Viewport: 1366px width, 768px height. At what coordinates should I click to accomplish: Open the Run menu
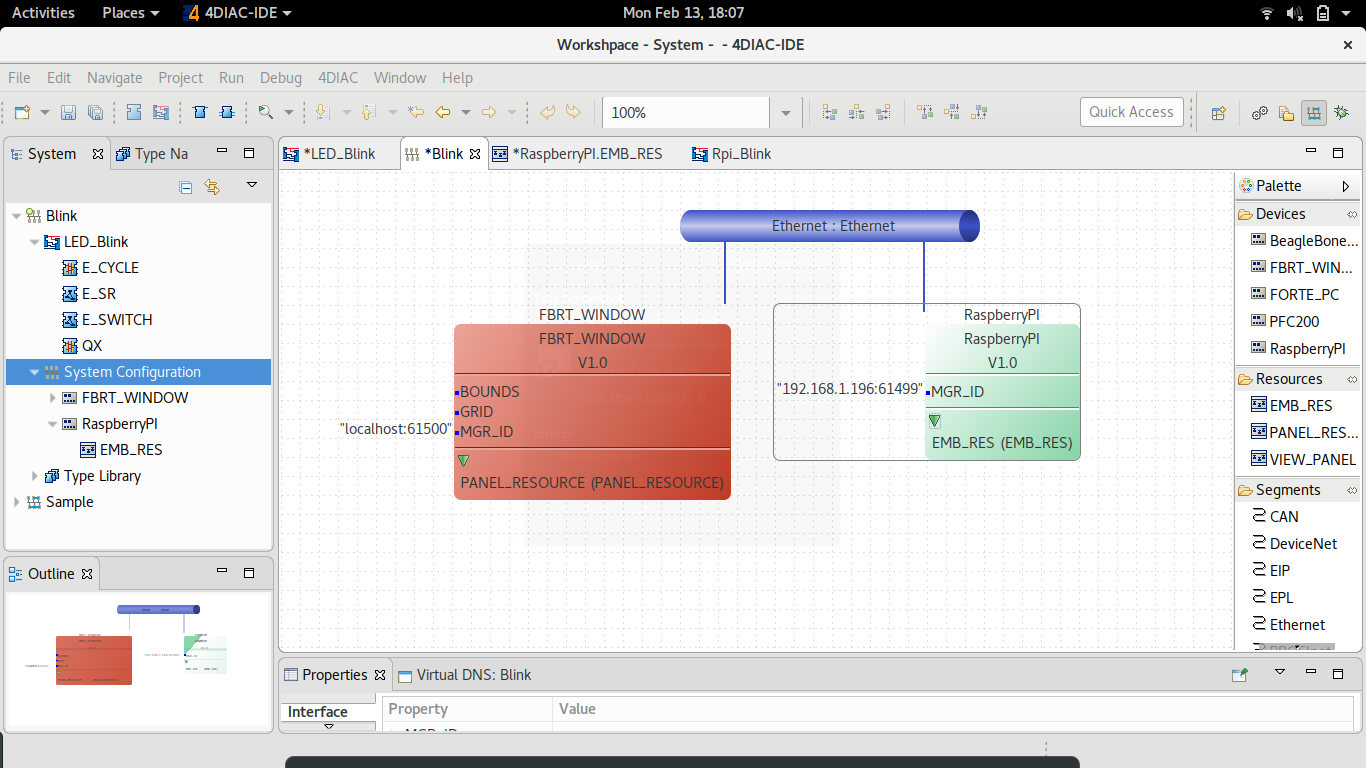point(231,78)
